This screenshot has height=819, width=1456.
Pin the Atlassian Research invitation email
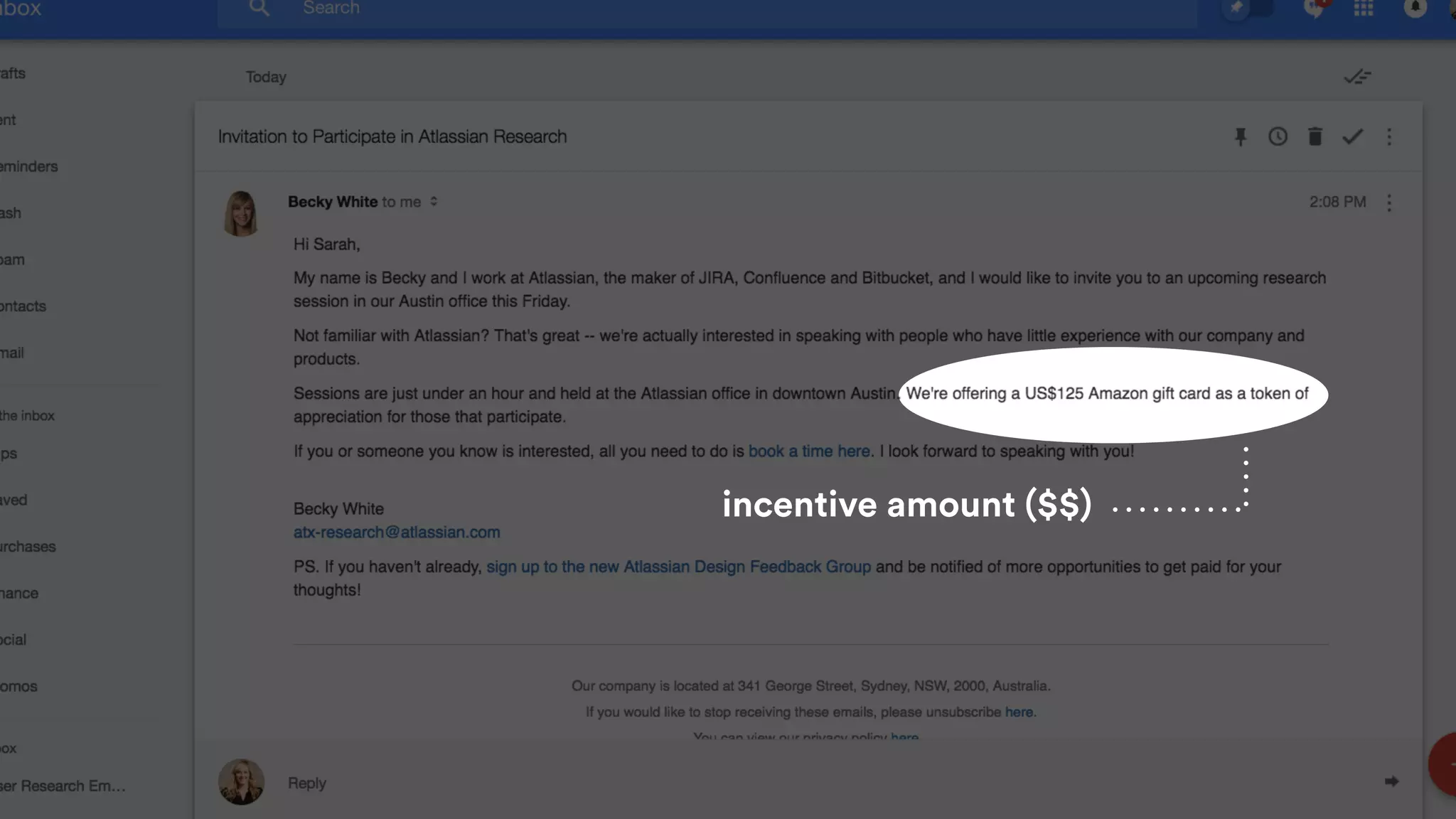(x=1241, y=136)
